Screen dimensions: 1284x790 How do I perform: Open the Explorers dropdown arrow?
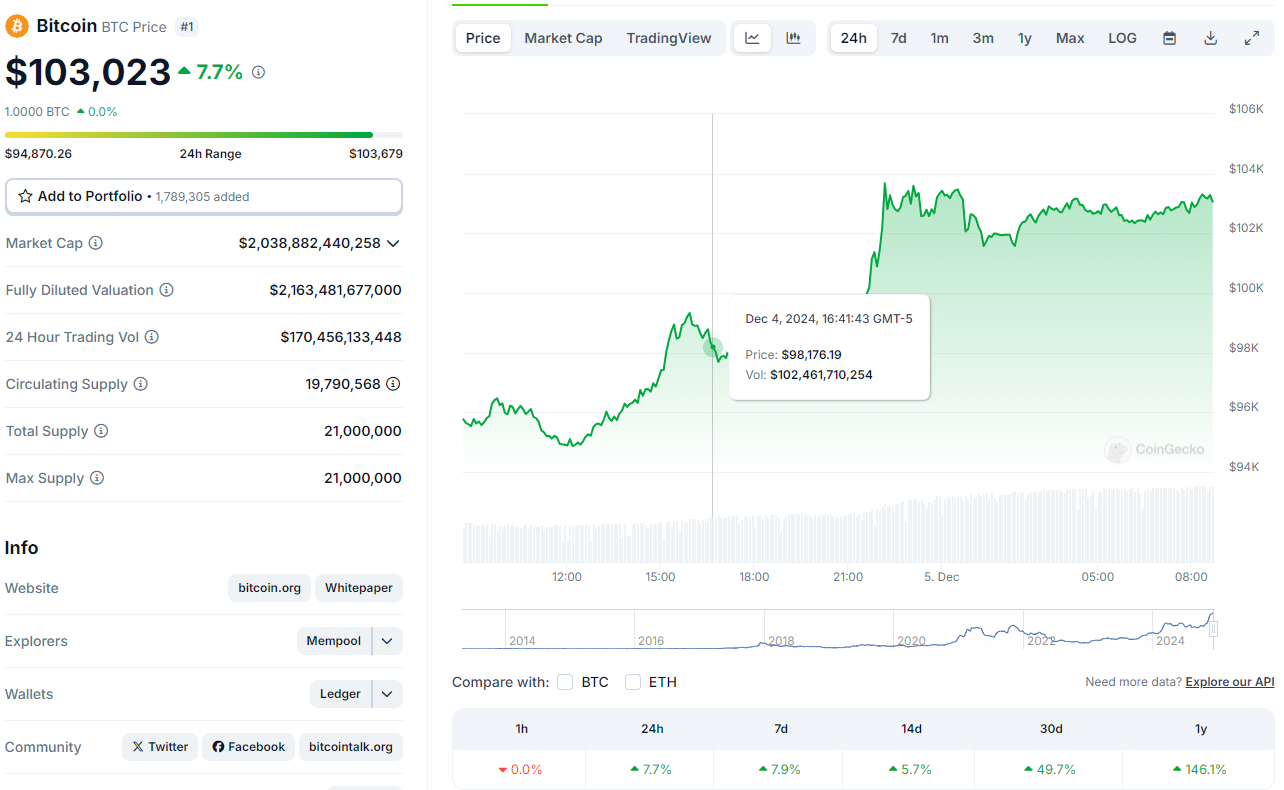pyautogui.click(x=387, y=641)
